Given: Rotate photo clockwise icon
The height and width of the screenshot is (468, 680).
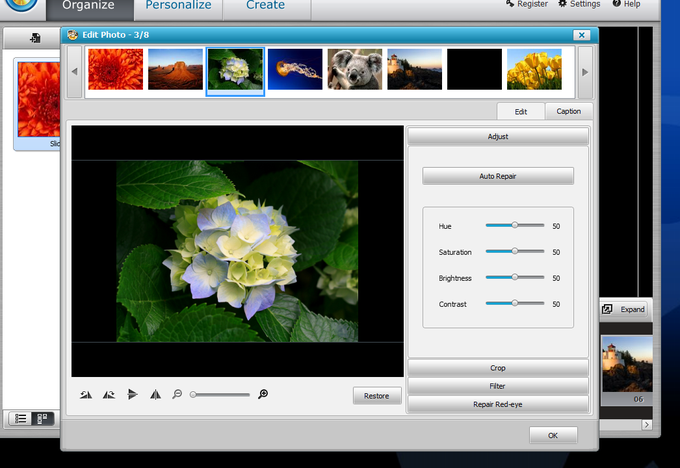Looking at the screenshot, I should pos(109,395).
